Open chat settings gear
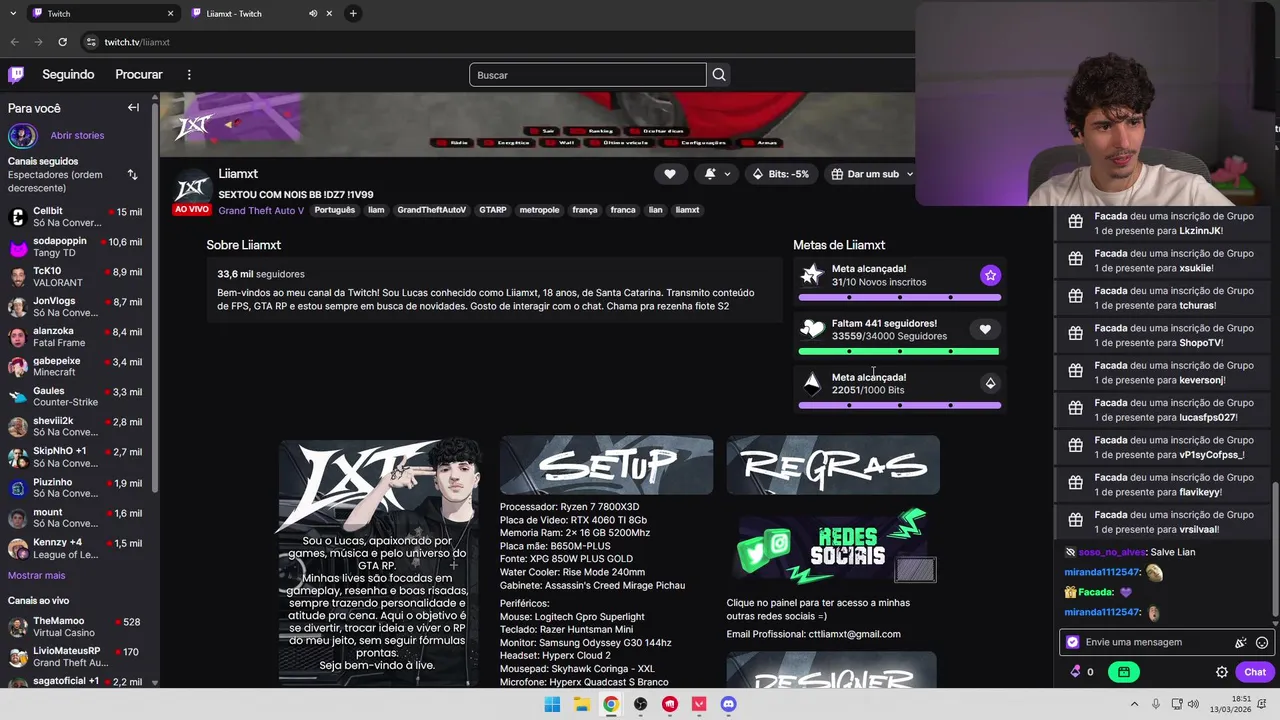1280x720 pixels. (1222, 672)
